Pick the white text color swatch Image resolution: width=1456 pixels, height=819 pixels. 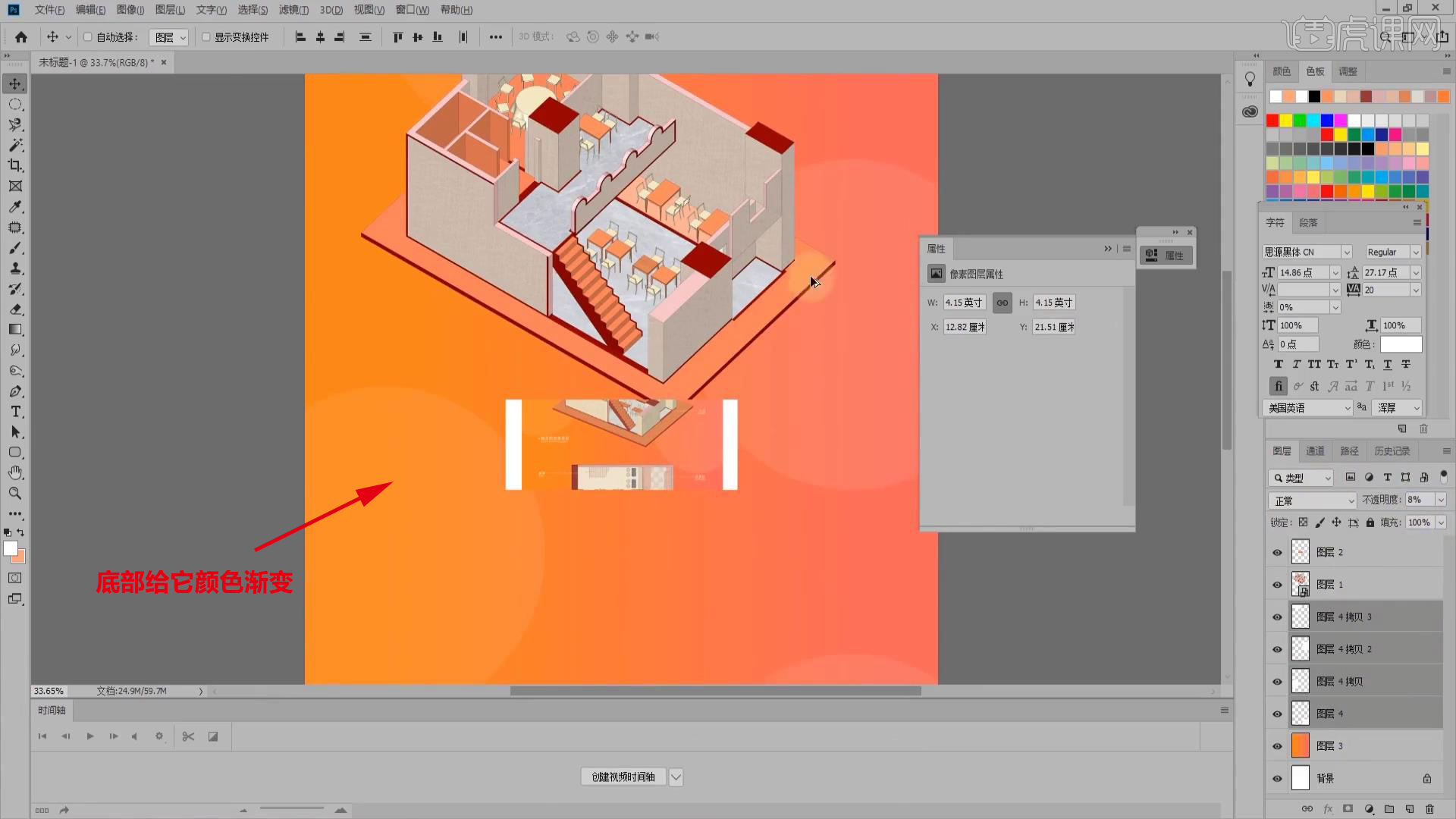[x=1401, y=344]
